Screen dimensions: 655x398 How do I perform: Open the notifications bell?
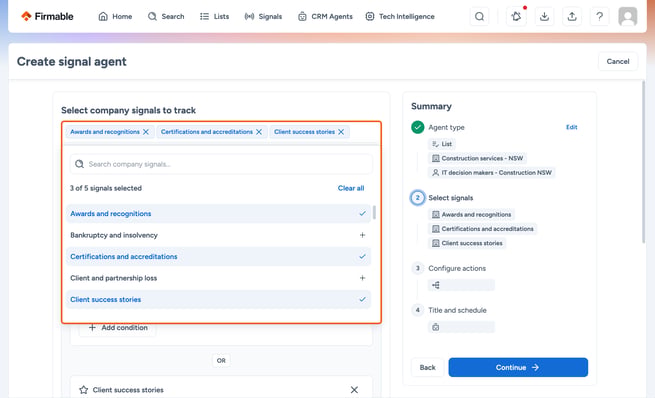tap(516, 16)
